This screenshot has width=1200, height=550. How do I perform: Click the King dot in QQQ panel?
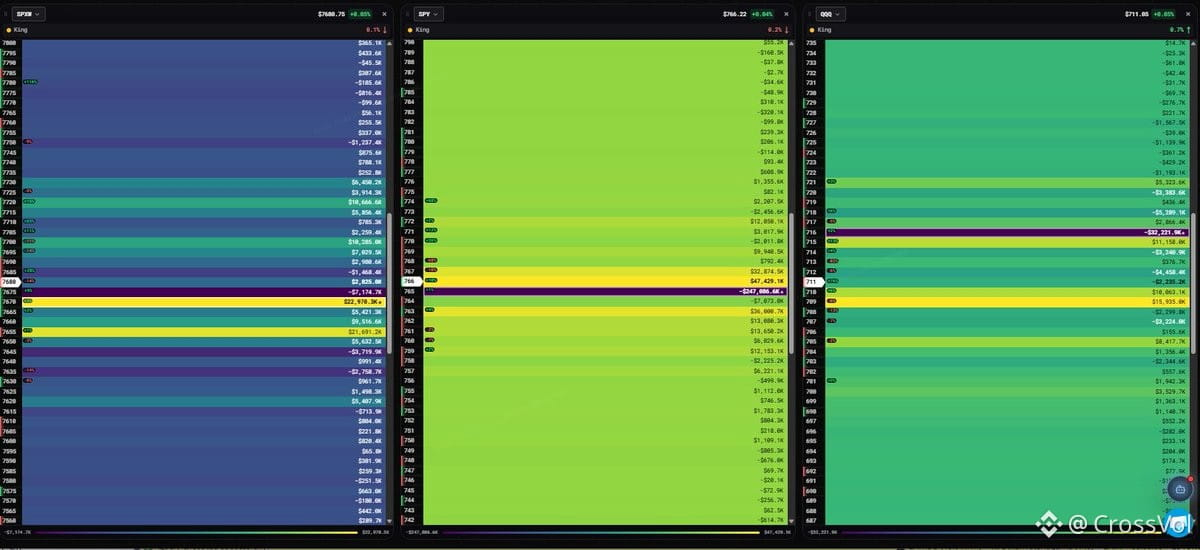tap(810, 31)
